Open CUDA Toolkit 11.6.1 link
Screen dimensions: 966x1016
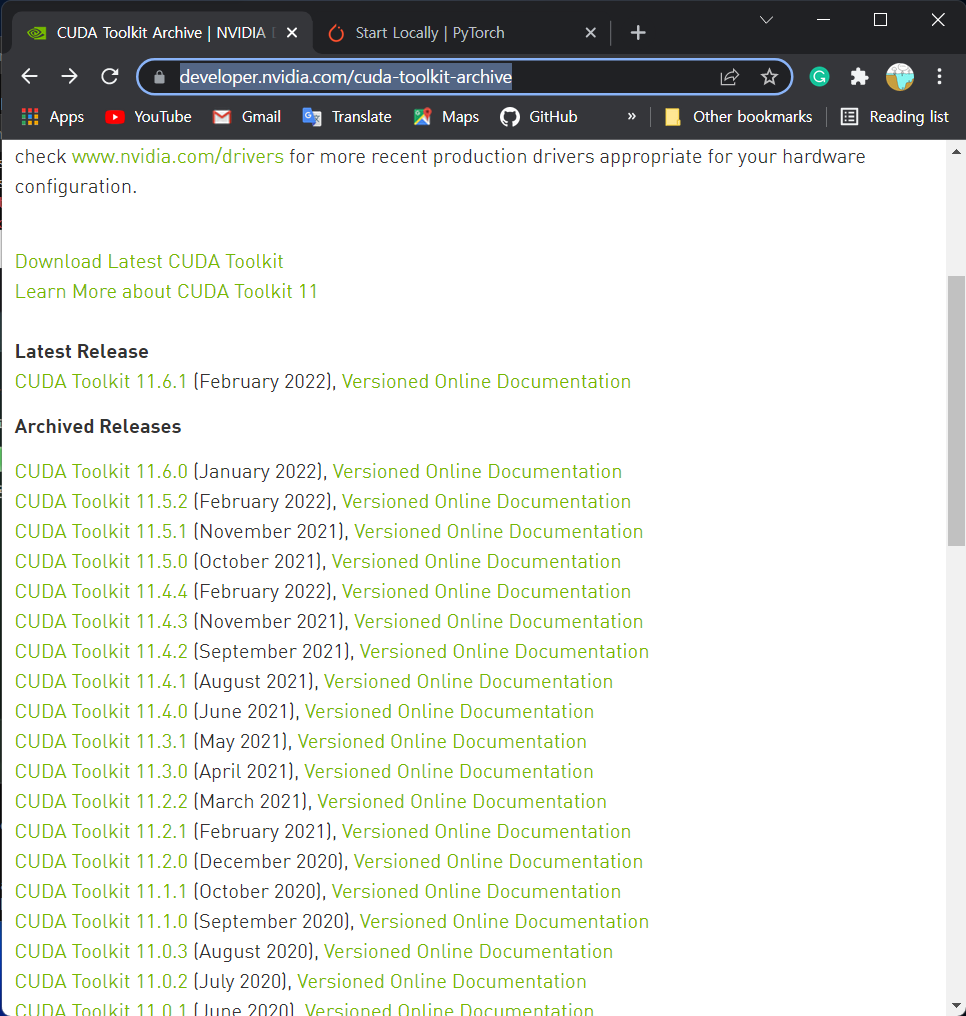pos(101,382)
